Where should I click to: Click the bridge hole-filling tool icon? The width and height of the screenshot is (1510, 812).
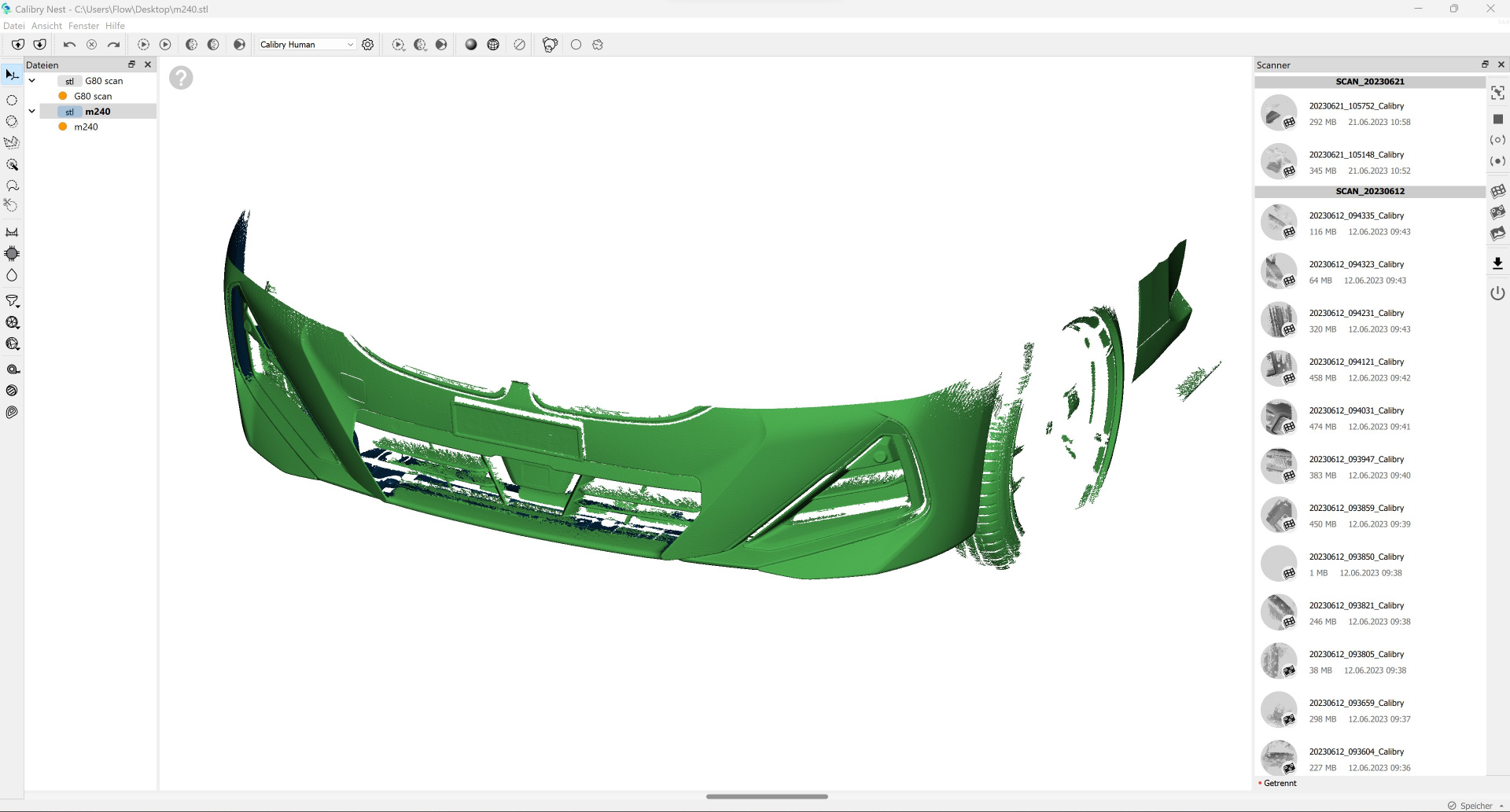12,232
